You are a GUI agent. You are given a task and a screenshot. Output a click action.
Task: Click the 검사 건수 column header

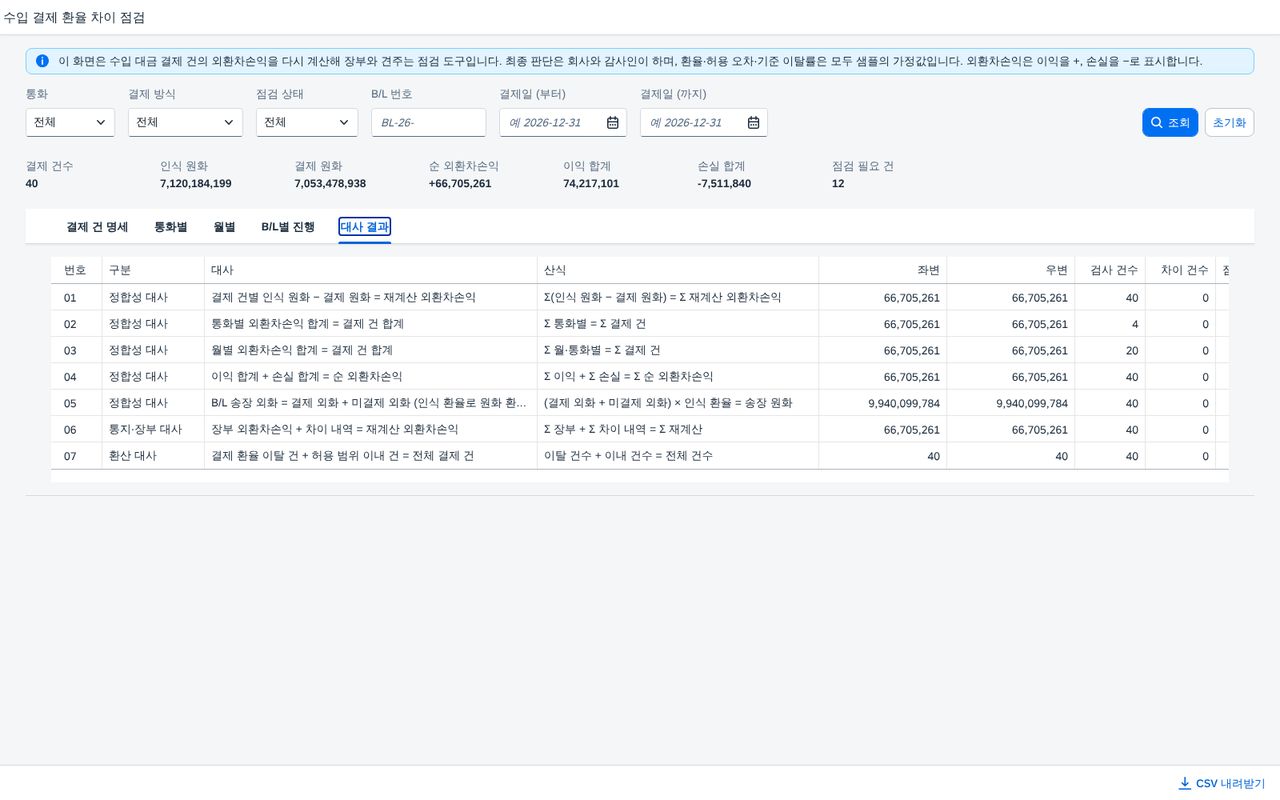(x=1109, y=270)
